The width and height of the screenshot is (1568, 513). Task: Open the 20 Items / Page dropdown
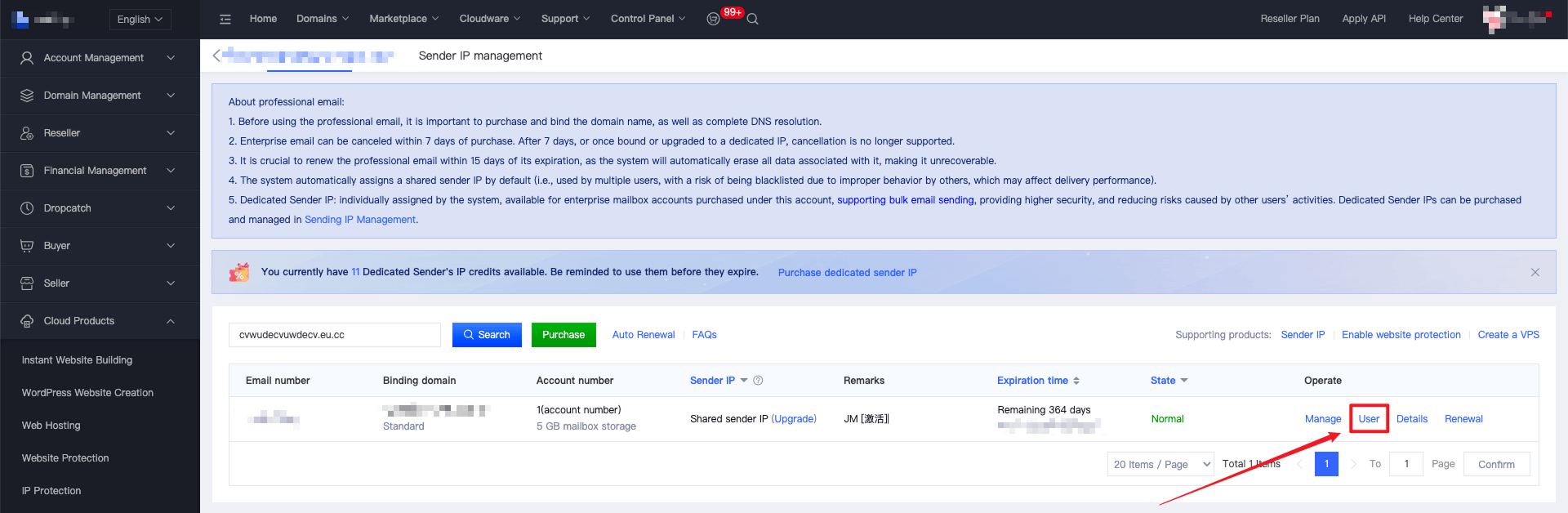[1160, 464]
